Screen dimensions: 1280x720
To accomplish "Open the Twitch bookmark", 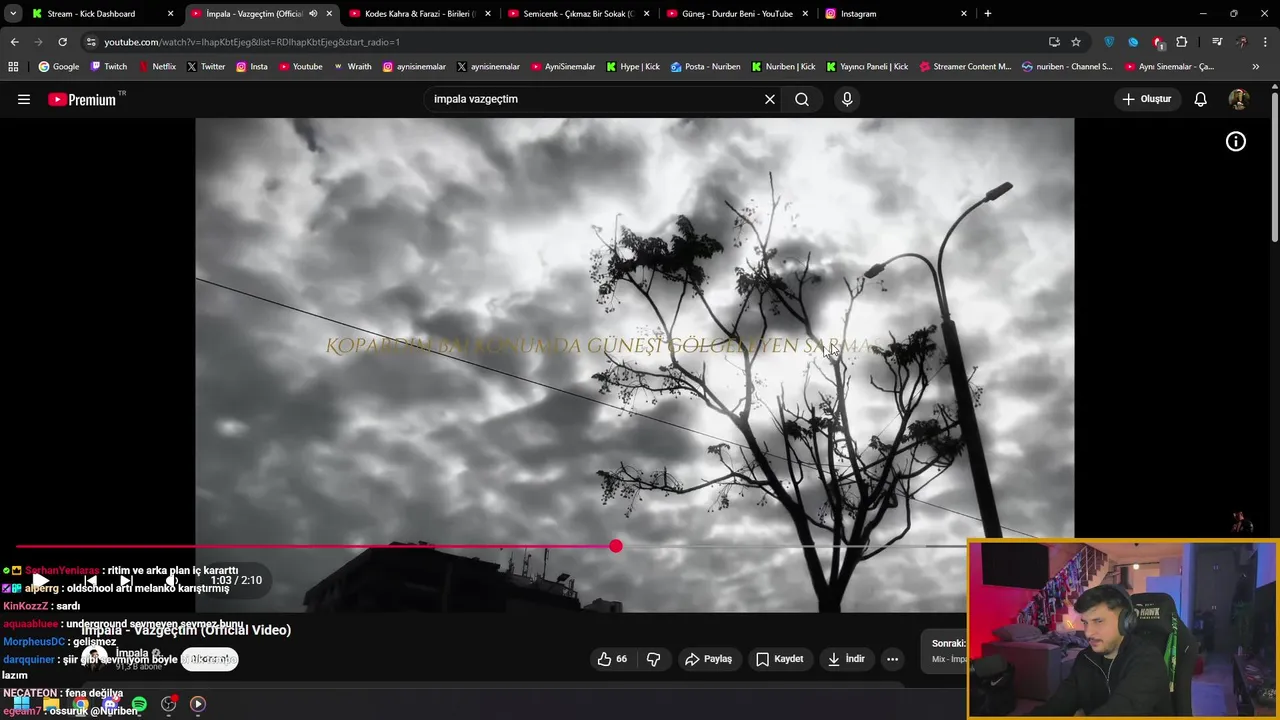I will click(x=109, y=67).
